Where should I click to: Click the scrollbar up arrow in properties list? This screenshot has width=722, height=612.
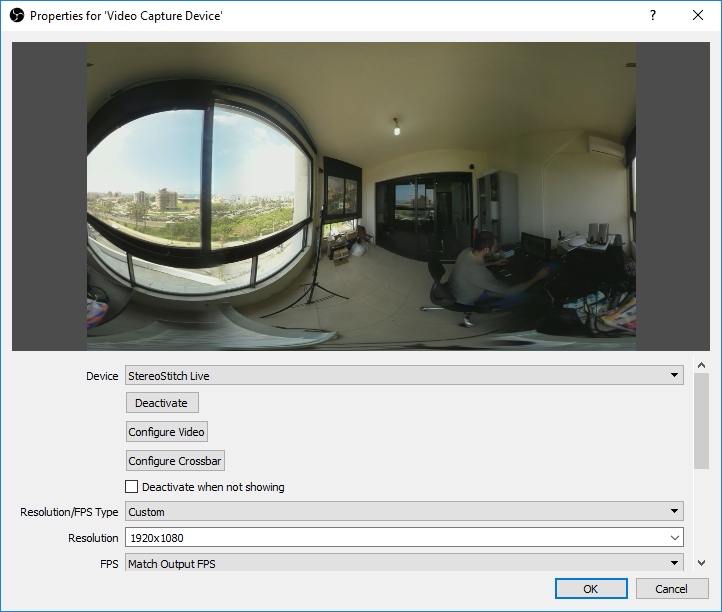(701, 365)
